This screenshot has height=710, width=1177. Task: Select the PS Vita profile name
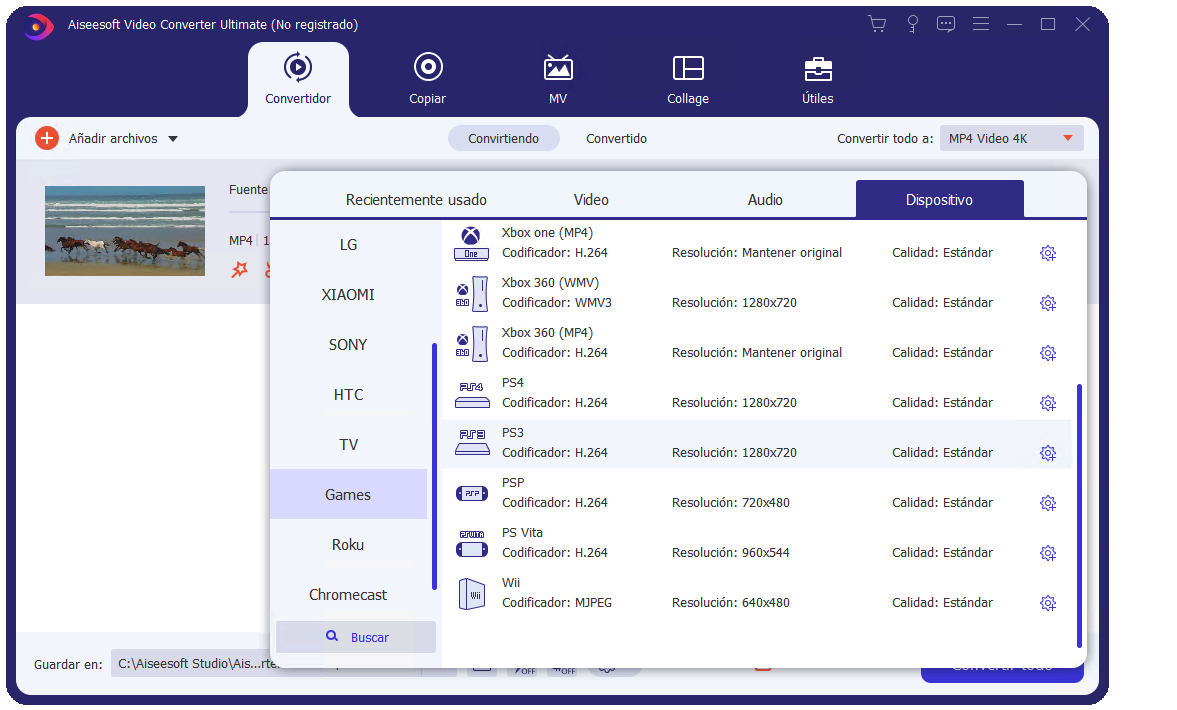point(522,533)
